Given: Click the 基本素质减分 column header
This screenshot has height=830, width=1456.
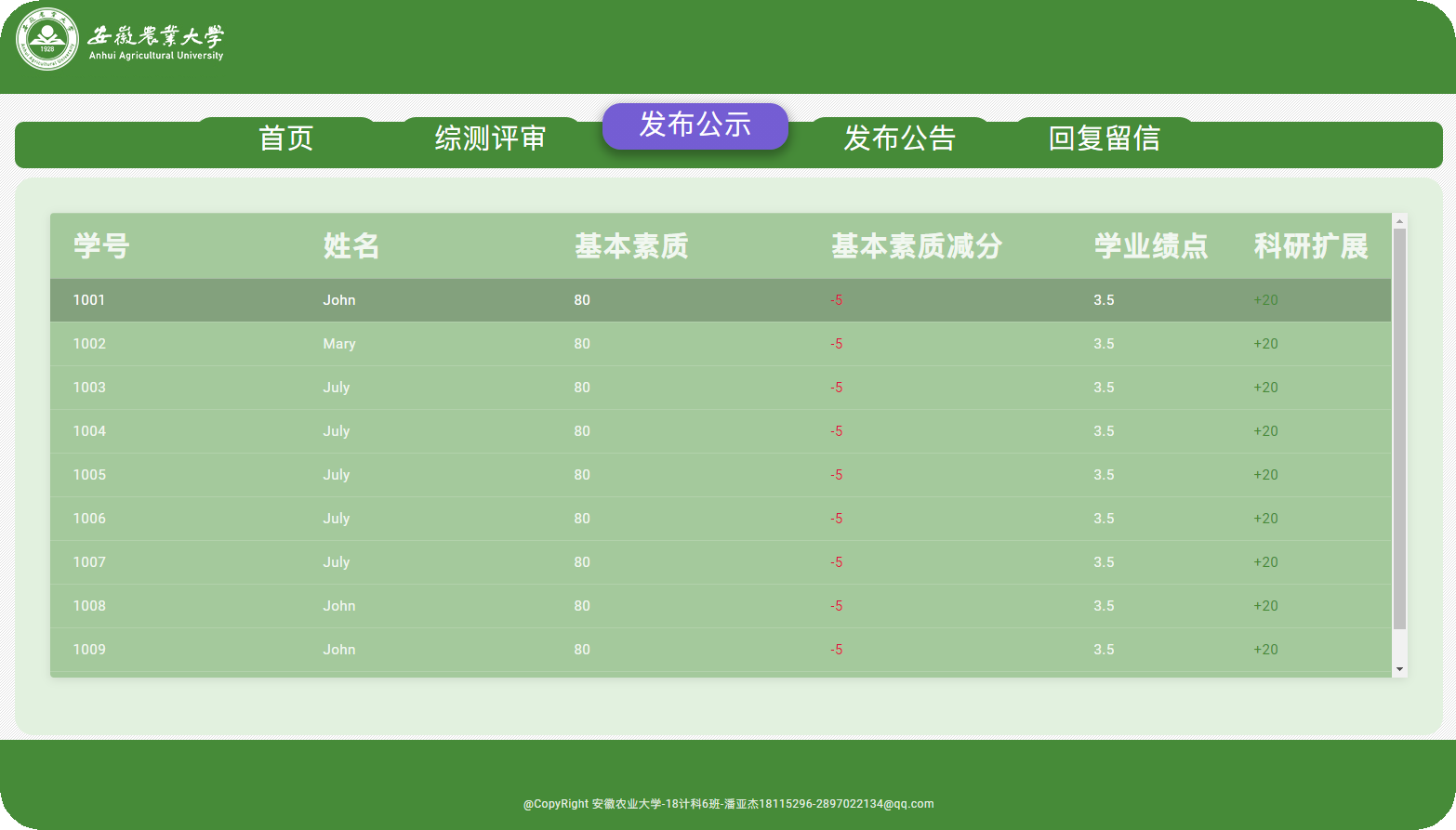Looking at the screenshot, I should (x=917, y=246).
